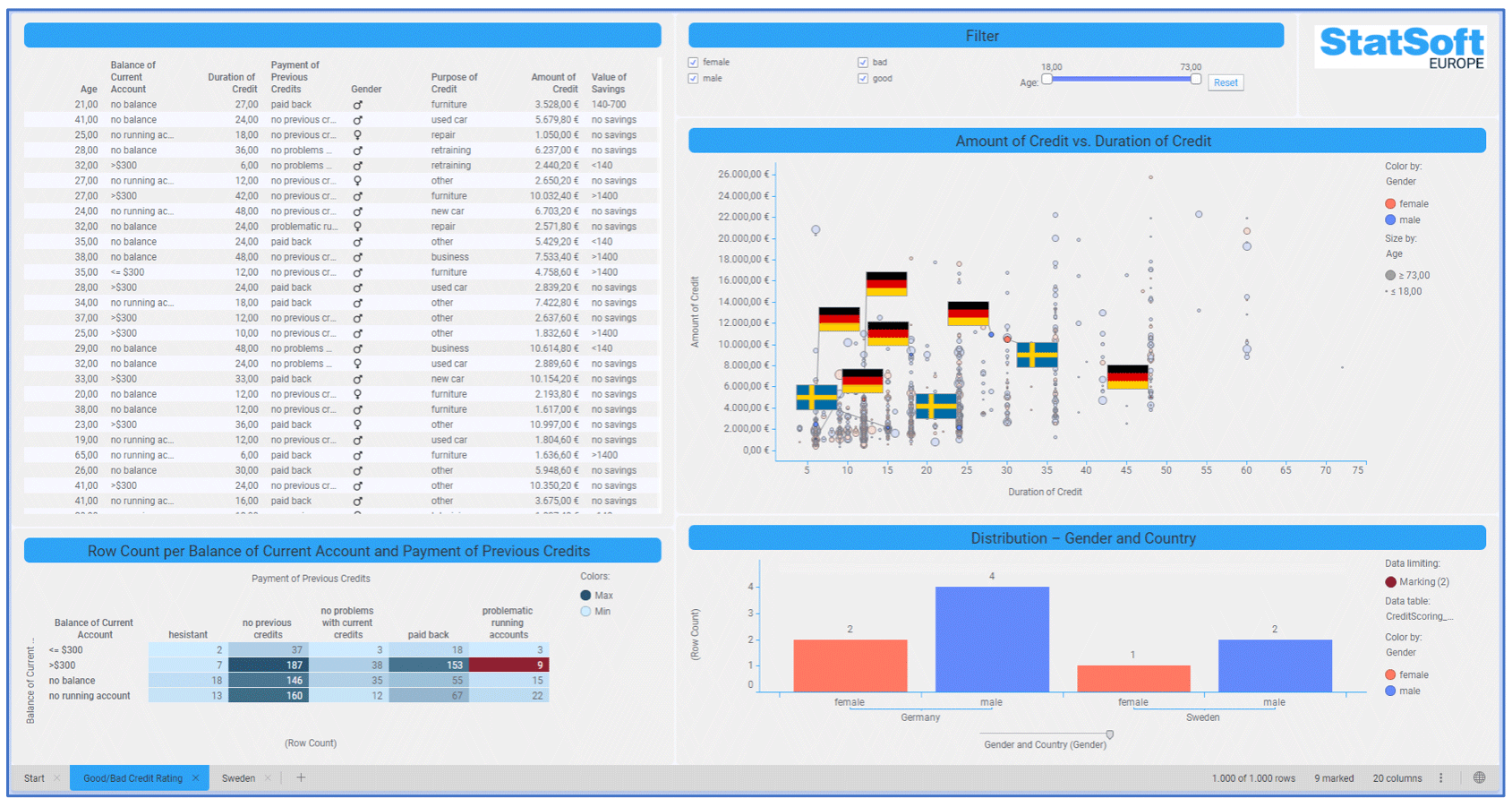Screen dimensions: 1512x807
Task: Click the Reset button next to the Age slider
Action: pyautogui.click(x=1226, y=82)
